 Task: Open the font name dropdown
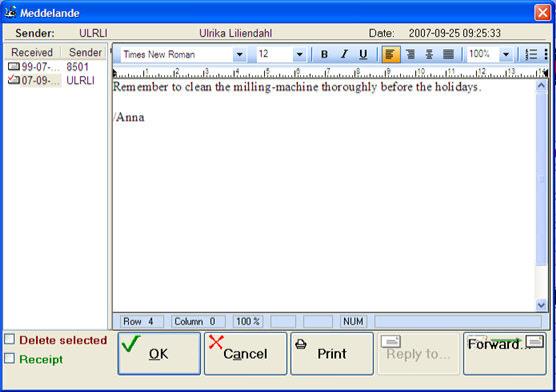[x=239, y=55]
